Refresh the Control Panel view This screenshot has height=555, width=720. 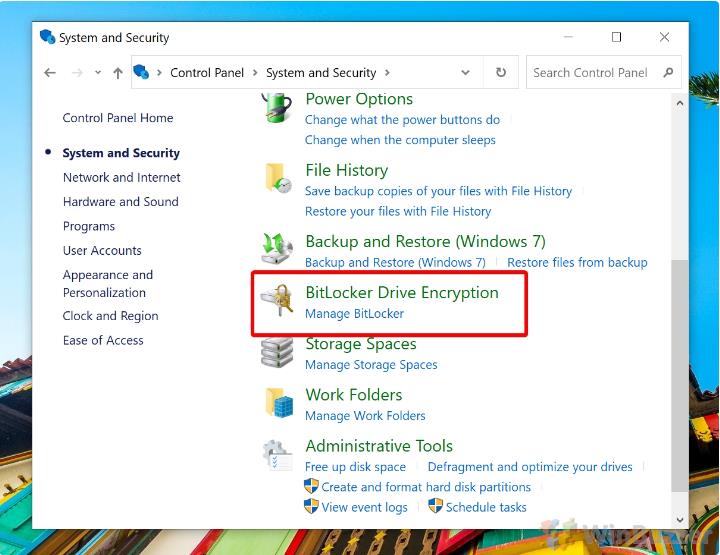(x=501, y=72)
